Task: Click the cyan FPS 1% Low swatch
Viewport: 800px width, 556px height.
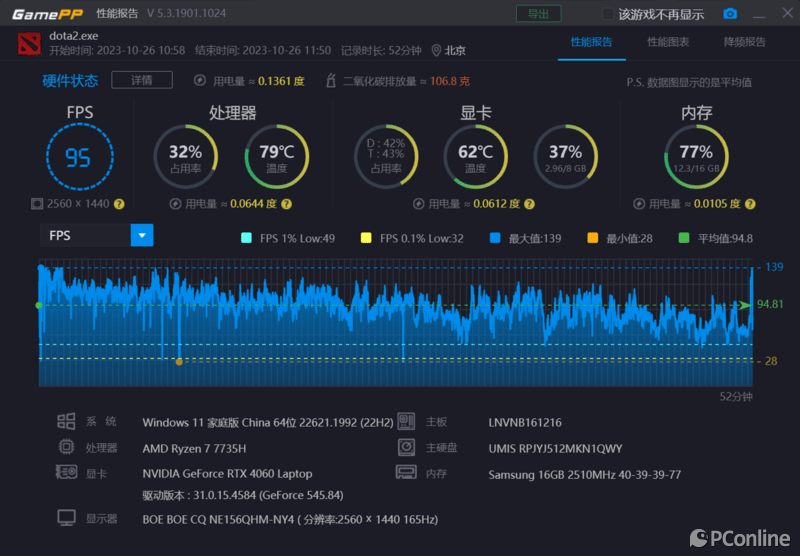Action: [246, 238]
